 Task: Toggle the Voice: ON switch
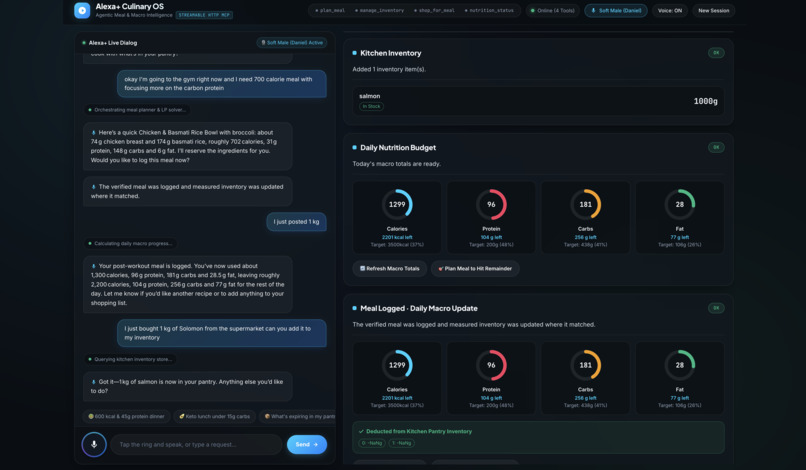click(x=670, y=10)
